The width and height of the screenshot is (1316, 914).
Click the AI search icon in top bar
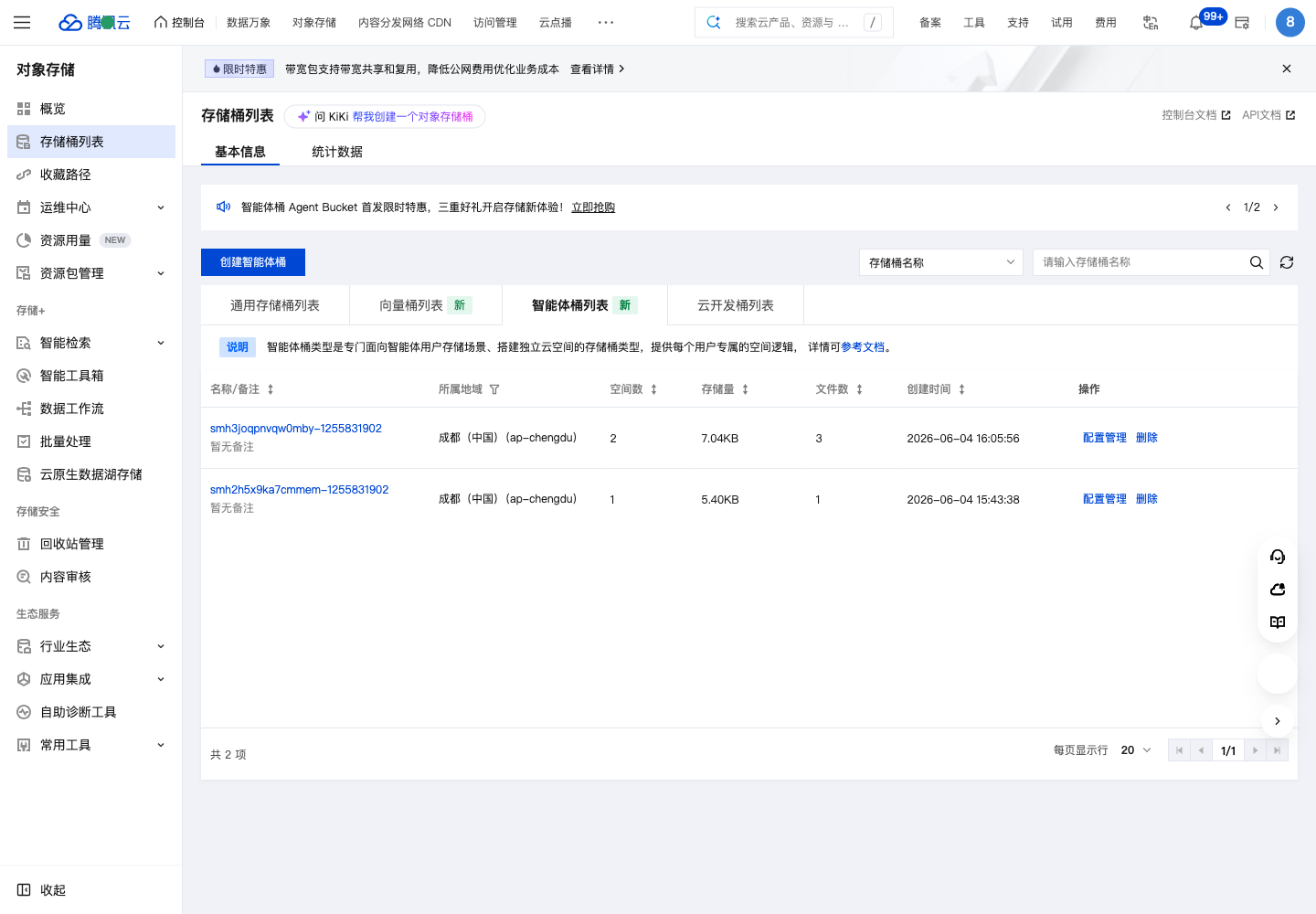[x=714, y=23]
